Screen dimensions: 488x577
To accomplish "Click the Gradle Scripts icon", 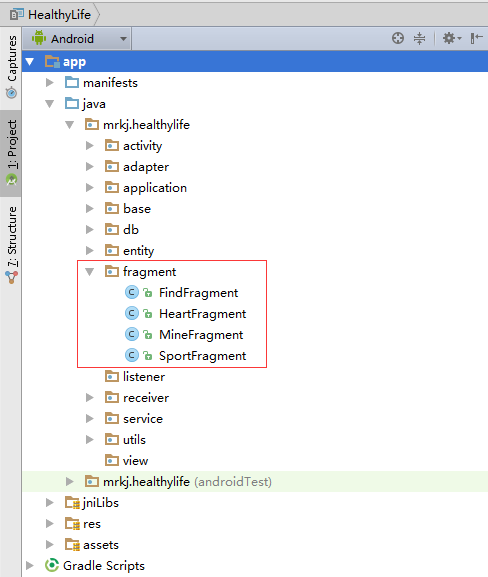I will 52,565.
